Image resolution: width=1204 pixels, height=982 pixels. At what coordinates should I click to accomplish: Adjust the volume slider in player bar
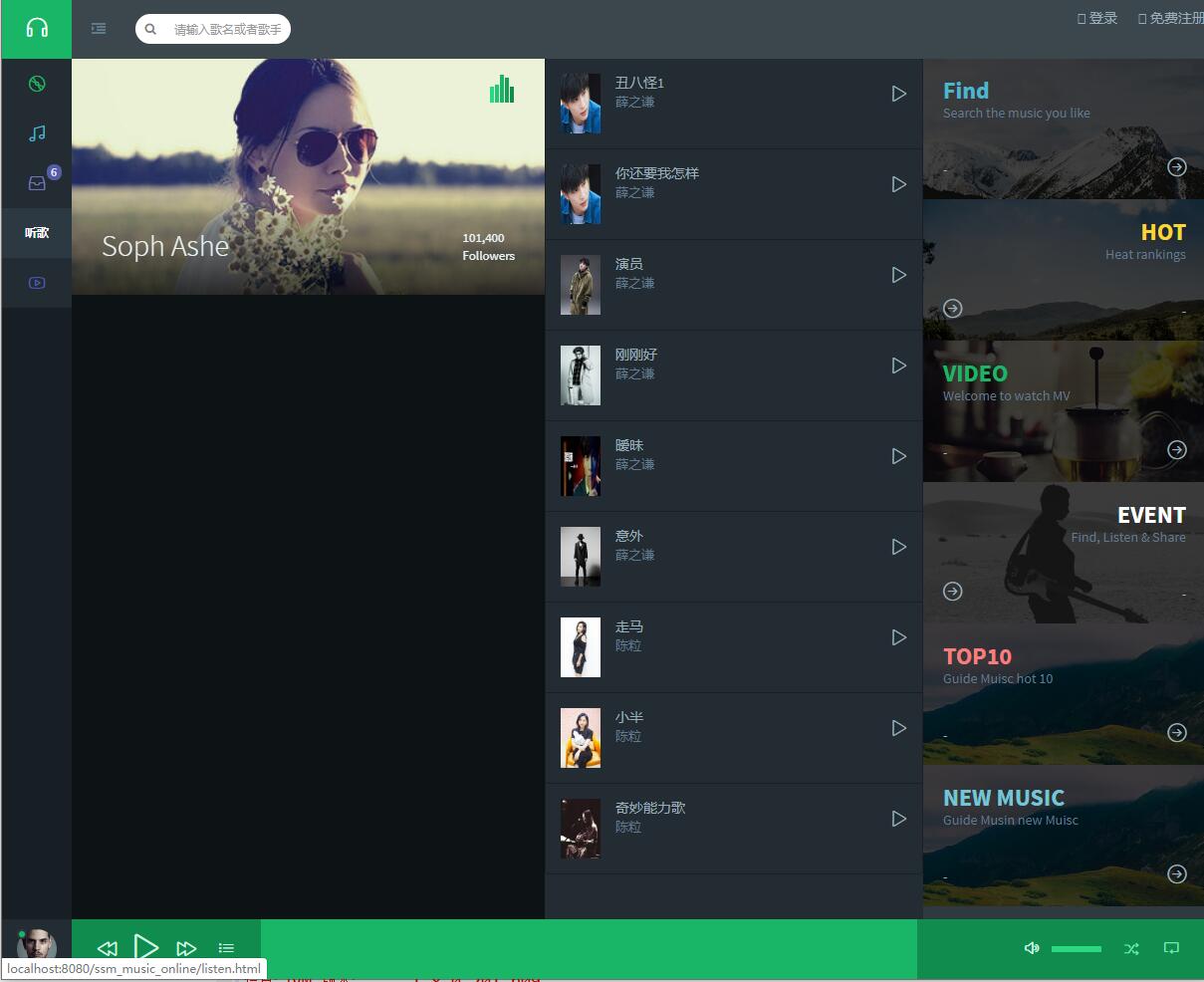pyautogui.click(x=1077, y=949)
